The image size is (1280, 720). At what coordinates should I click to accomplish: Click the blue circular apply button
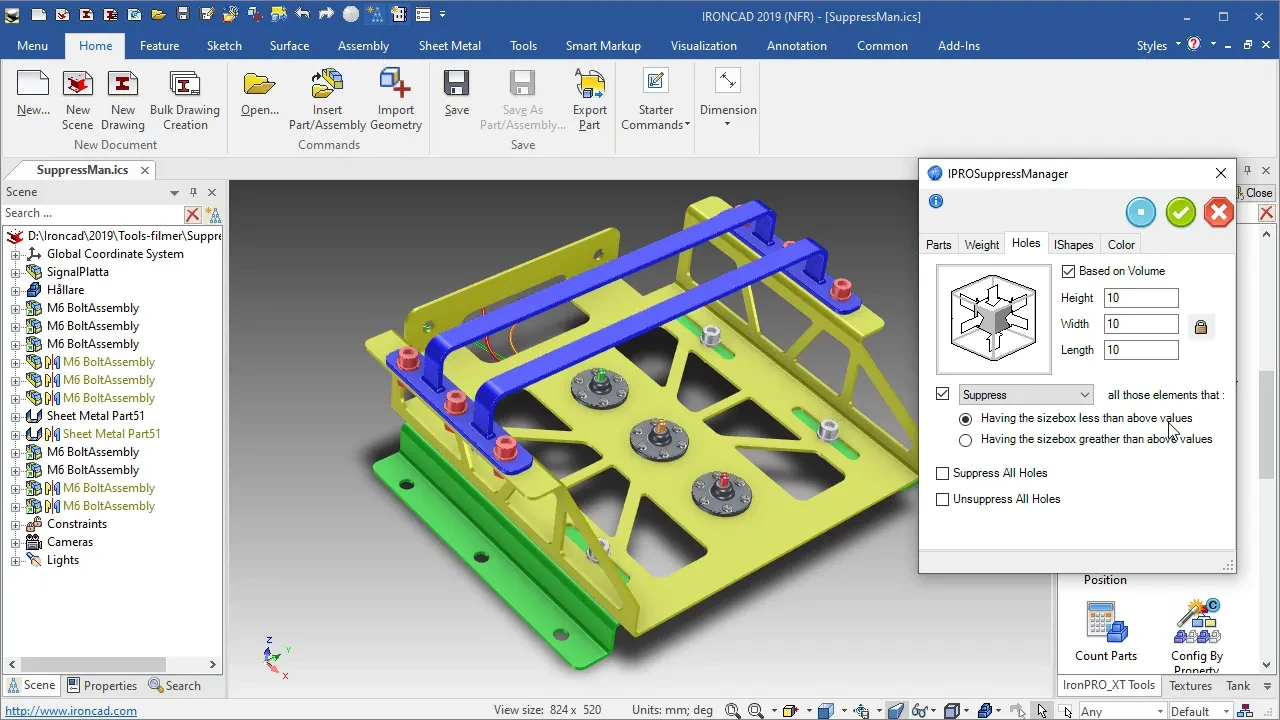pyautogui.click(x=1141, y=212)
